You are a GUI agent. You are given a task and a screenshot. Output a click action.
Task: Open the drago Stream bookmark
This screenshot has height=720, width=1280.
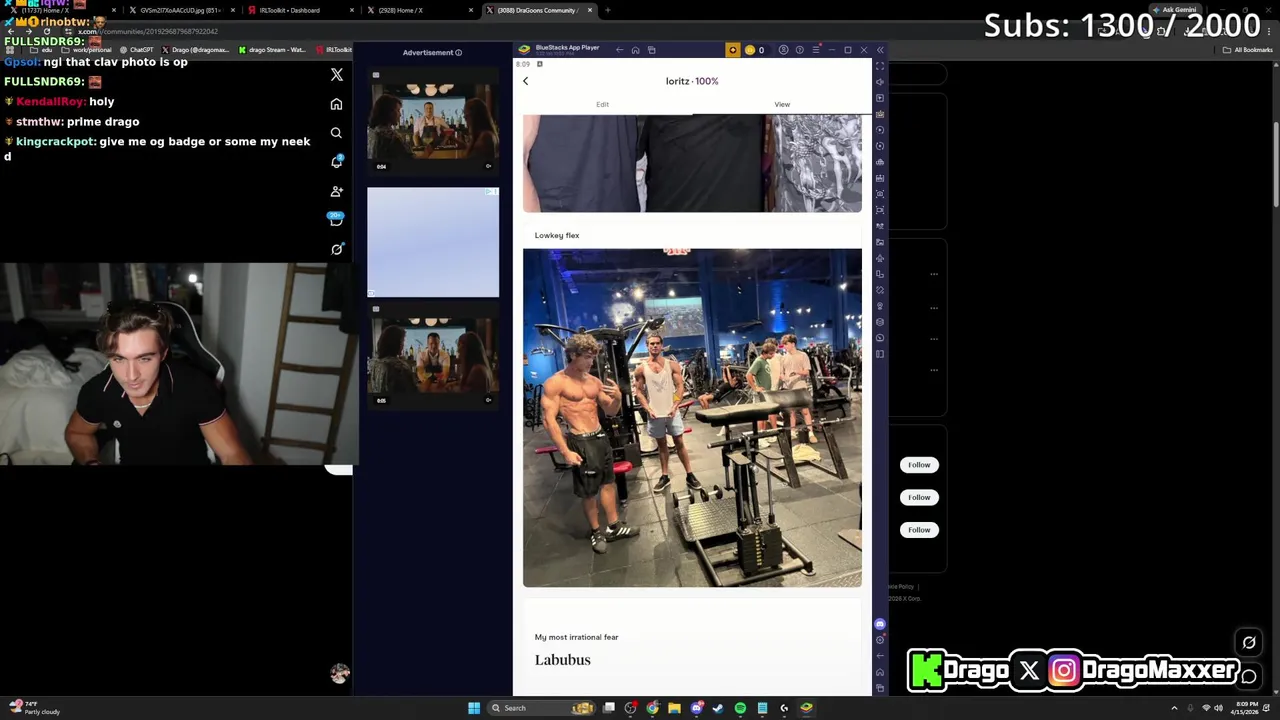coord(272,50)
